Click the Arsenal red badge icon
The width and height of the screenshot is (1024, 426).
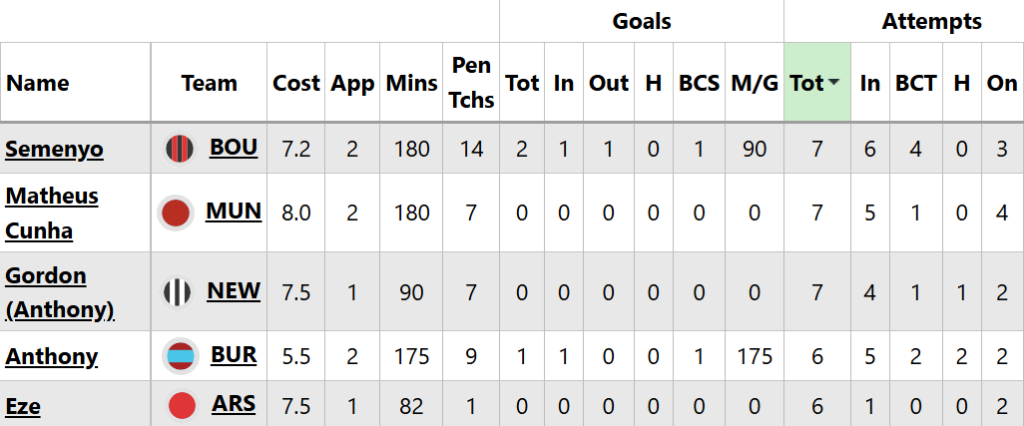click(x=182, y=406)
